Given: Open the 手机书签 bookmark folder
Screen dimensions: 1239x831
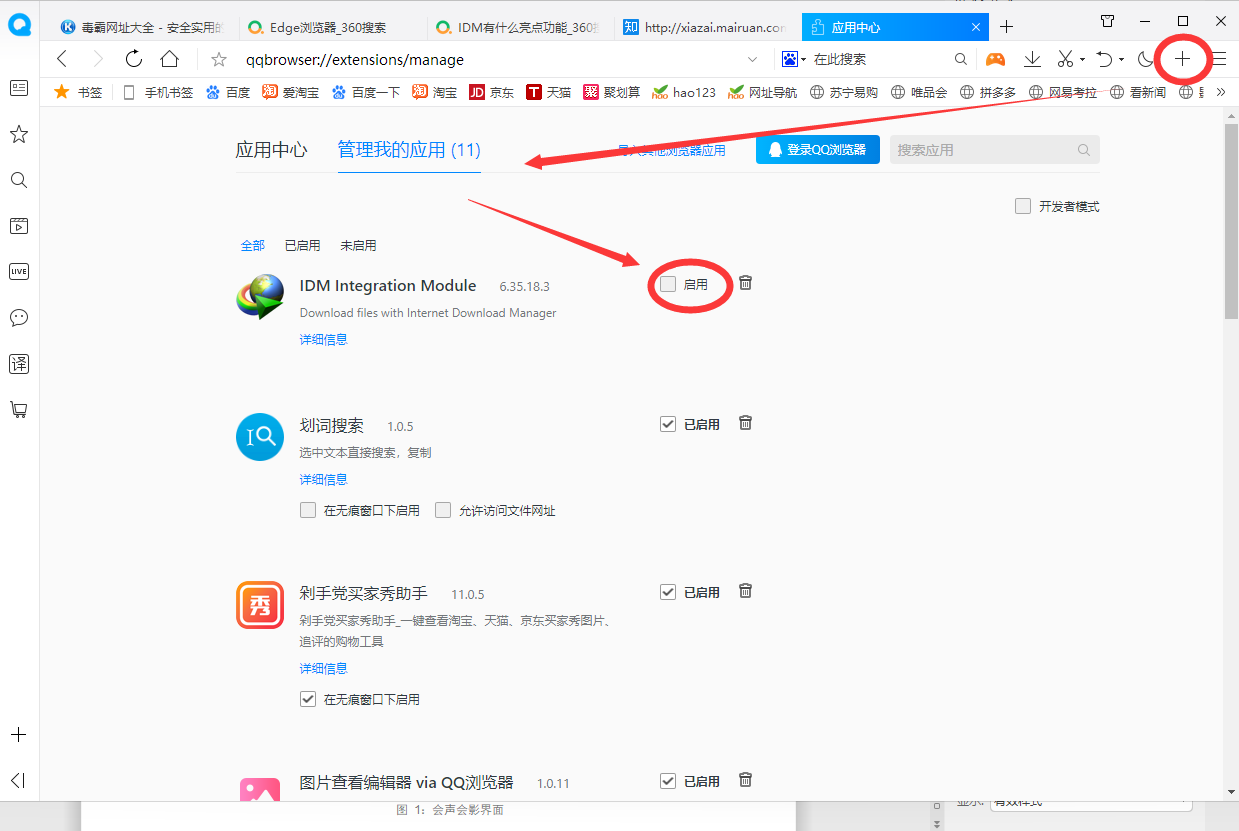Looking at the screenshot, I should [x=158, y=92].
